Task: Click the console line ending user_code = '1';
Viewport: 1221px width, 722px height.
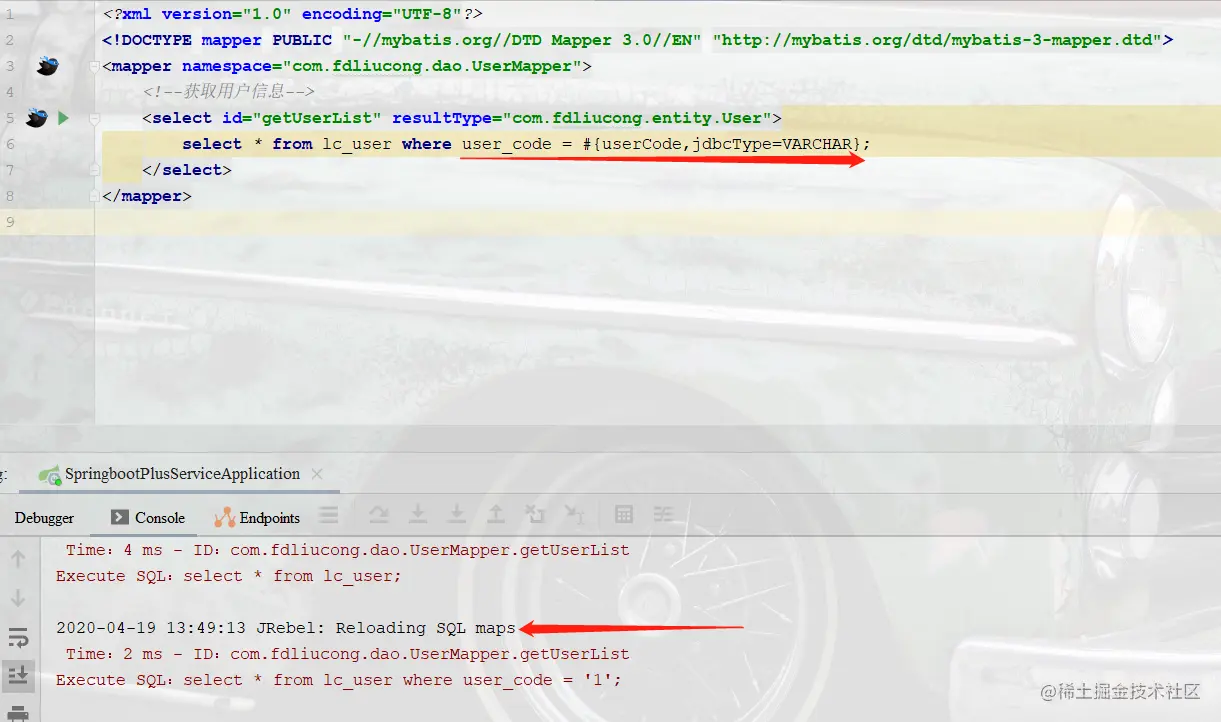Action: coord(339,680)
